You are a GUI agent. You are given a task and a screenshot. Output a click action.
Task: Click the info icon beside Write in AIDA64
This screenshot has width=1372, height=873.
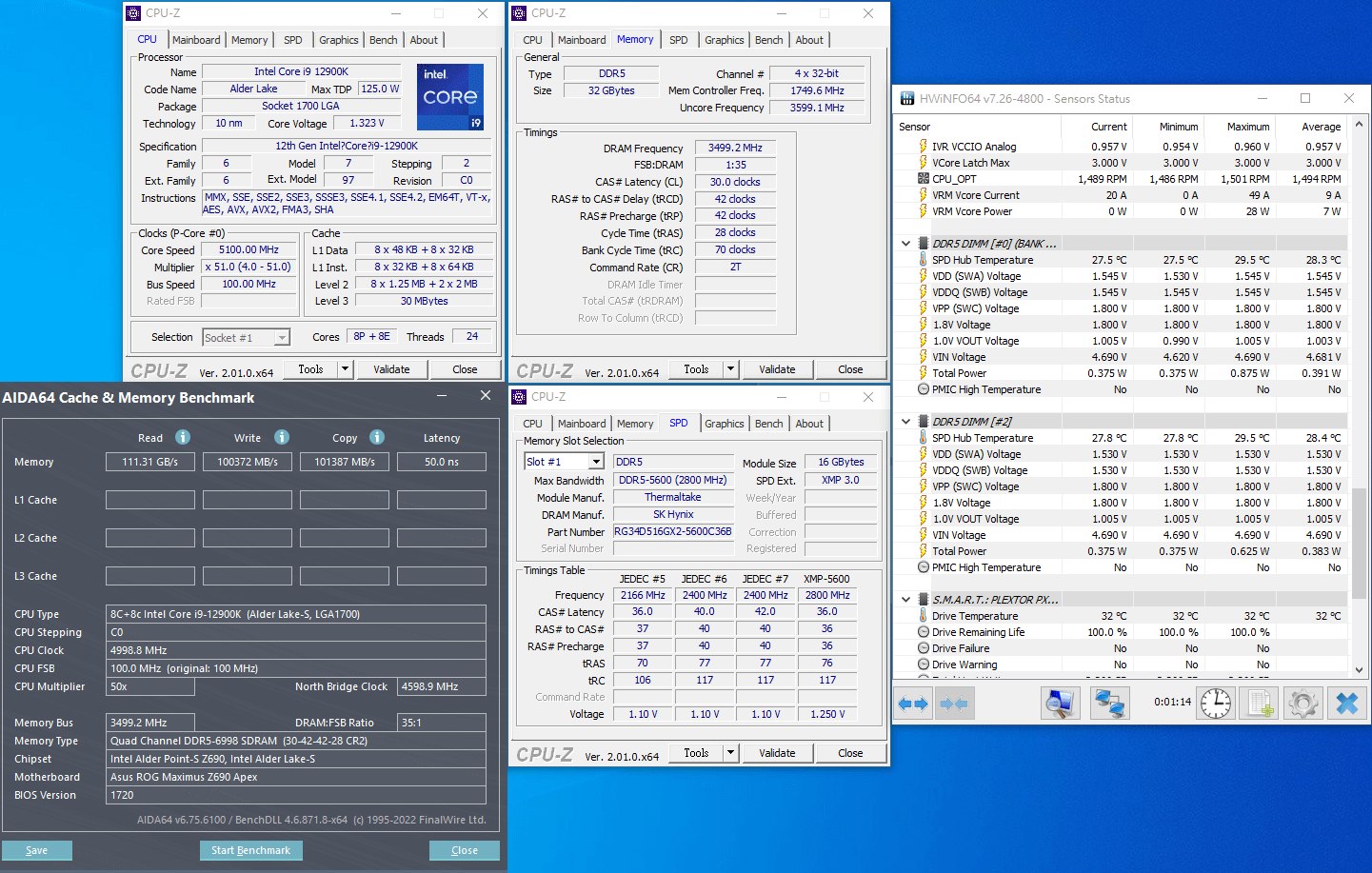pyautogui.click(x=282, y=437)
